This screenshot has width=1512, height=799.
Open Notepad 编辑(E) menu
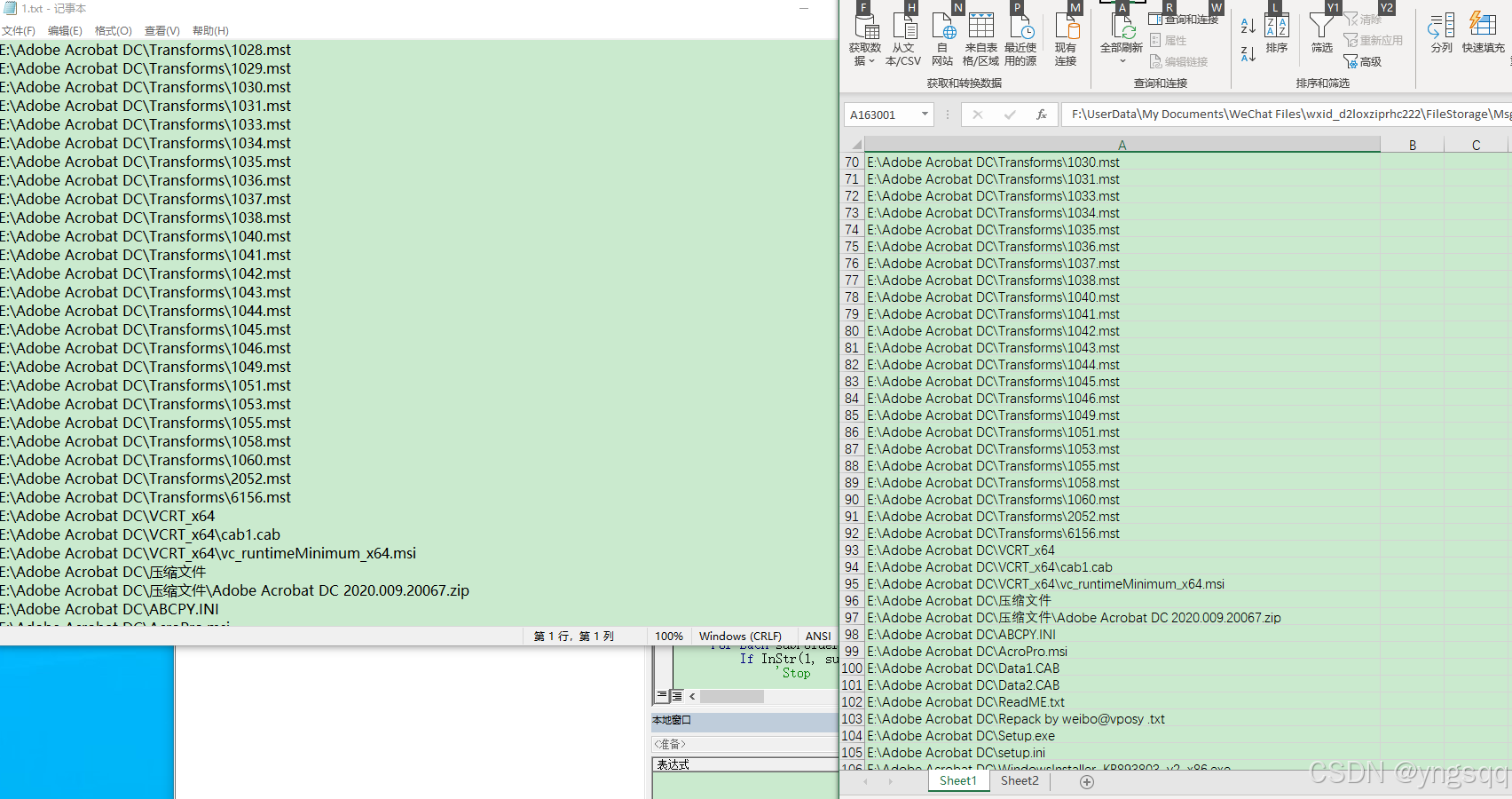[65, 31]
